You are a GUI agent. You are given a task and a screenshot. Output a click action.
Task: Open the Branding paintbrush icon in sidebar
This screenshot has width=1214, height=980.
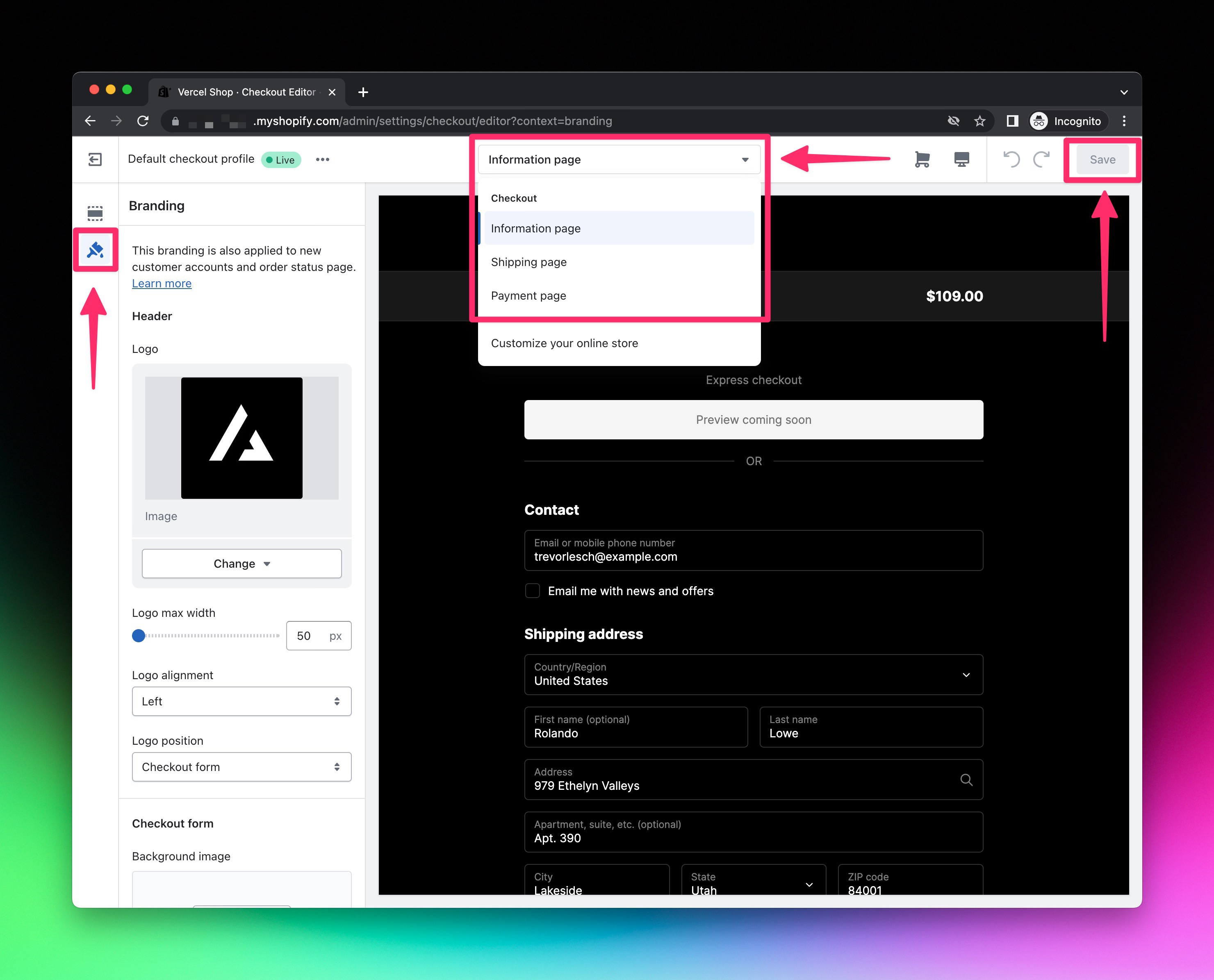[95, 250]
